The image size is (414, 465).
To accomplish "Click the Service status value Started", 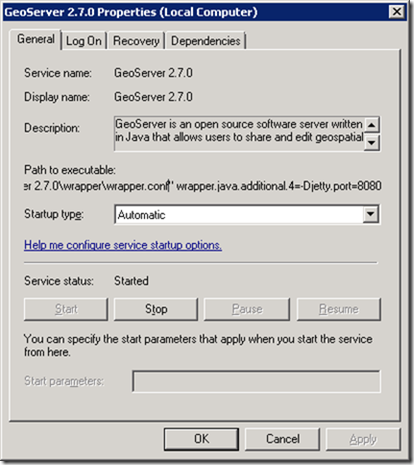I will click(131, 281).
